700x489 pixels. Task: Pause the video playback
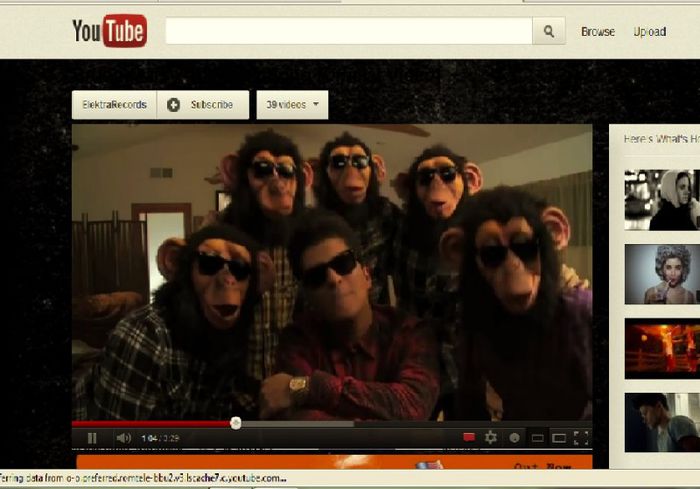click(92, 438)
